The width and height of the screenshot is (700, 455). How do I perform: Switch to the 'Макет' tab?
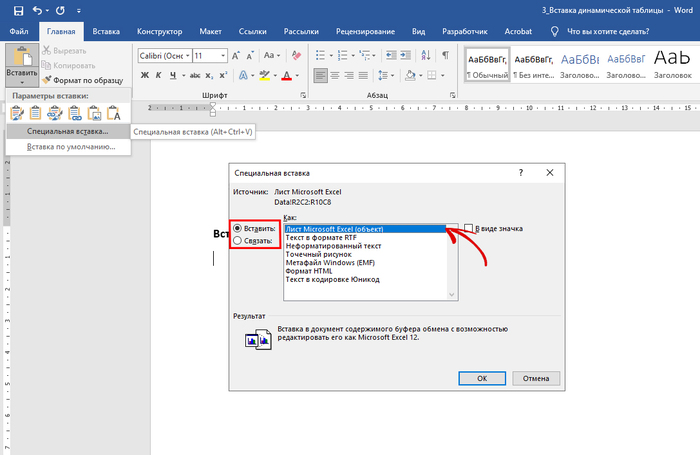coord(210,31)
